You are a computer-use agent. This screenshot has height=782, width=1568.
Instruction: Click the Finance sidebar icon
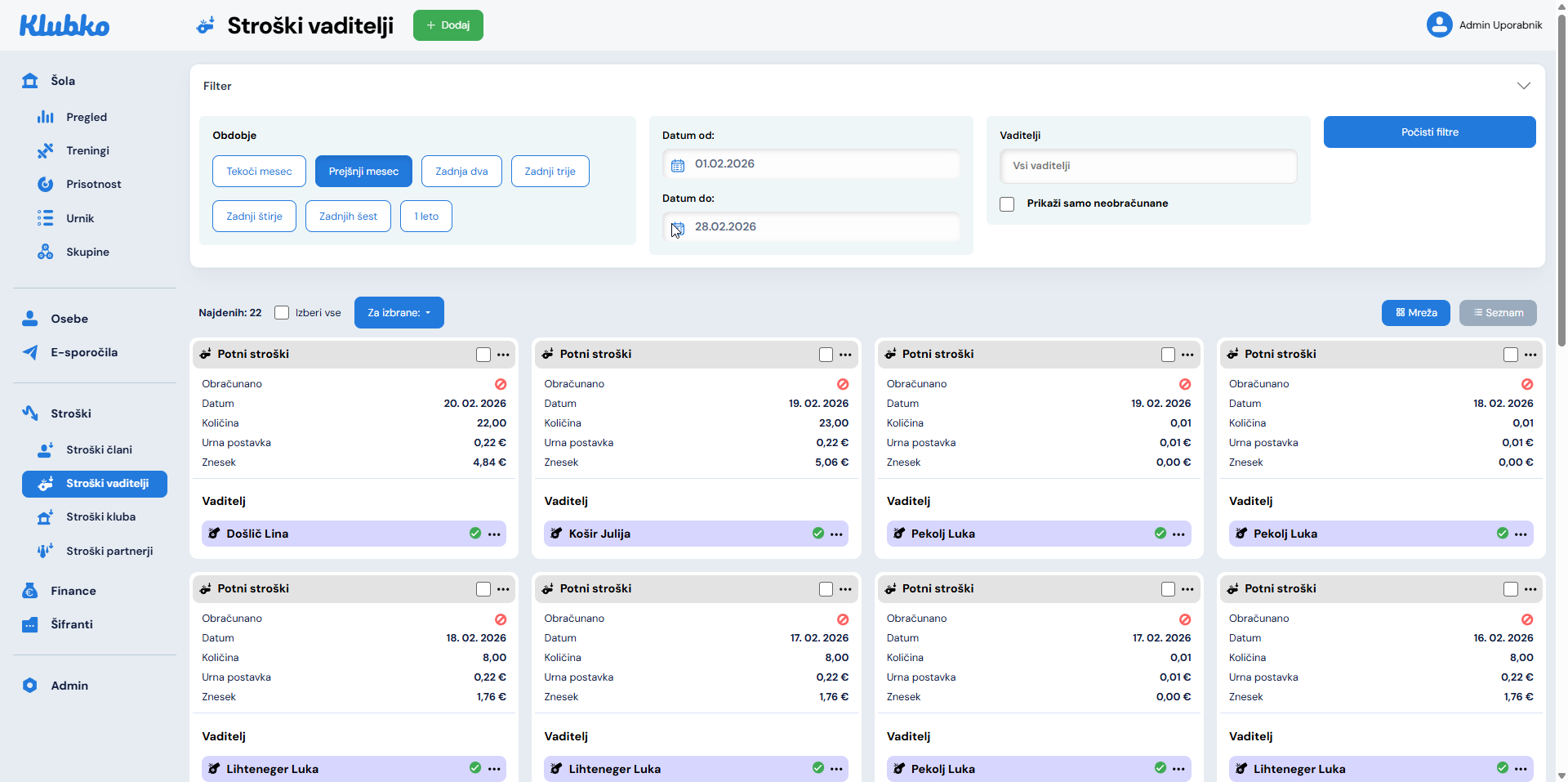point(30,591)
